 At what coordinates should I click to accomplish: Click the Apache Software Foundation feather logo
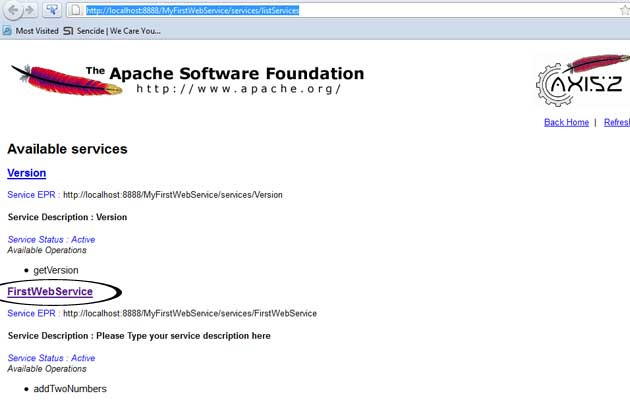coord(67,80)
